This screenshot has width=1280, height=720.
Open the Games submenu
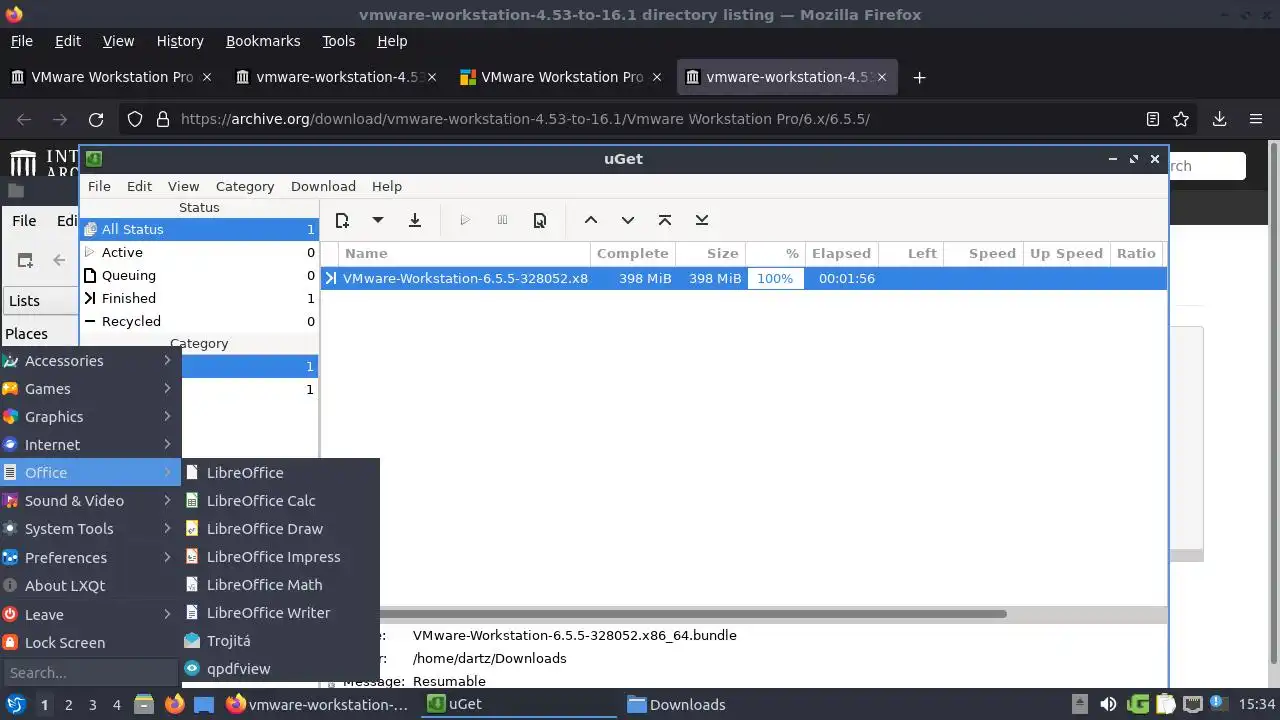pos(90,388)
